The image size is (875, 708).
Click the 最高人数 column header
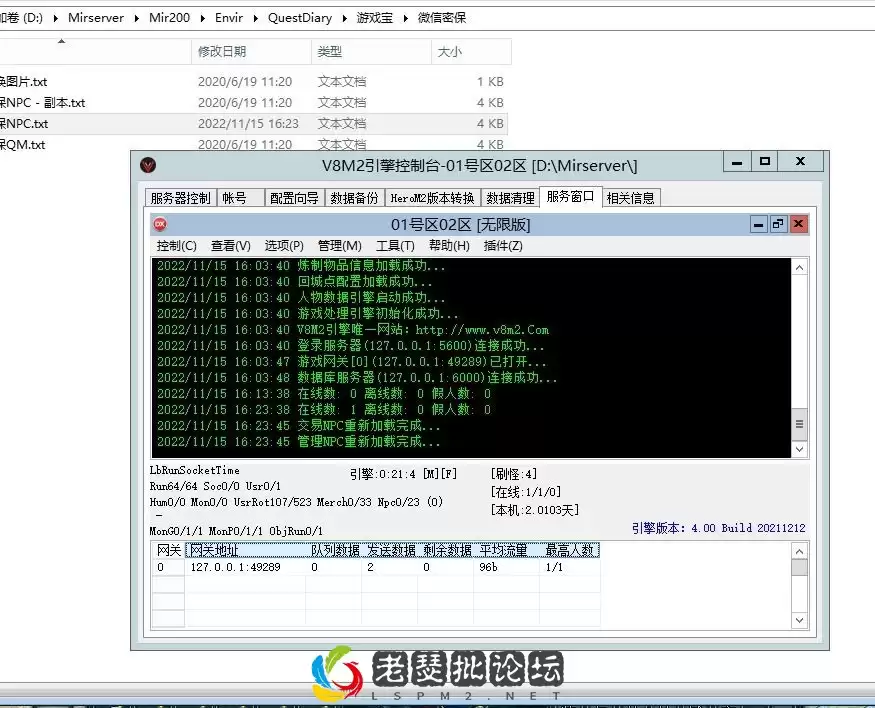point(570,550)
